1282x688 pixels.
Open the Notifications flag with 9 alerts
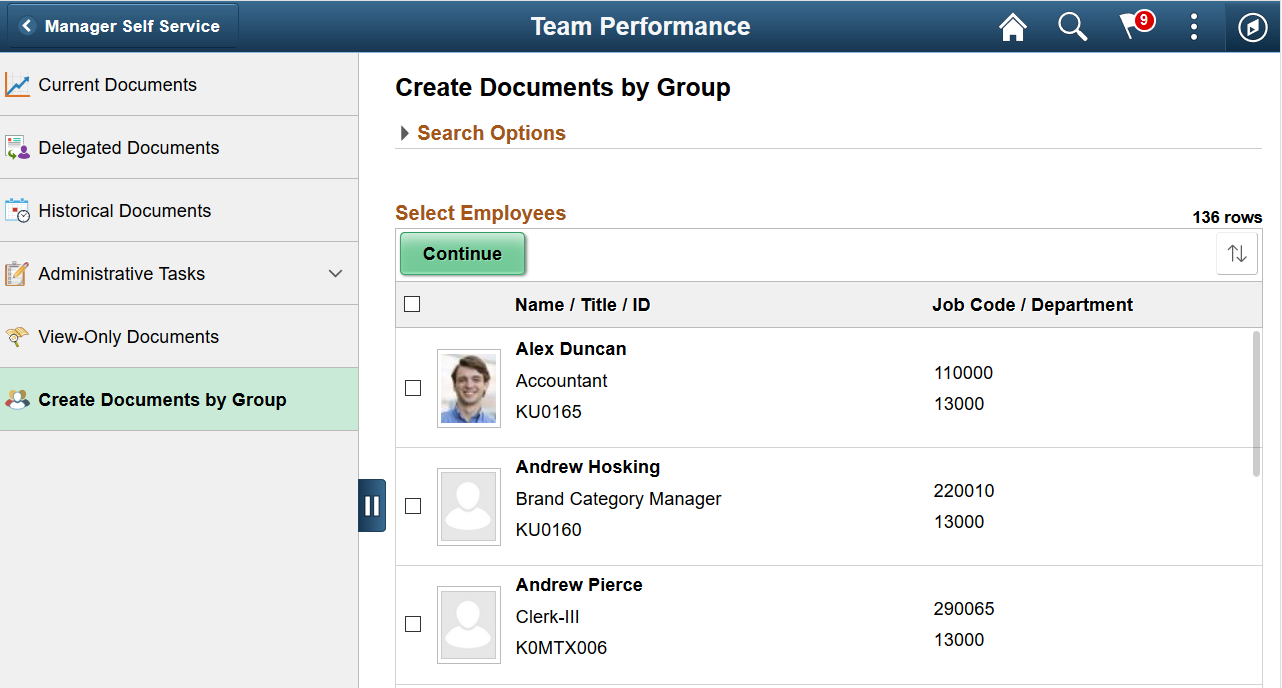[x=1136, y=25]
